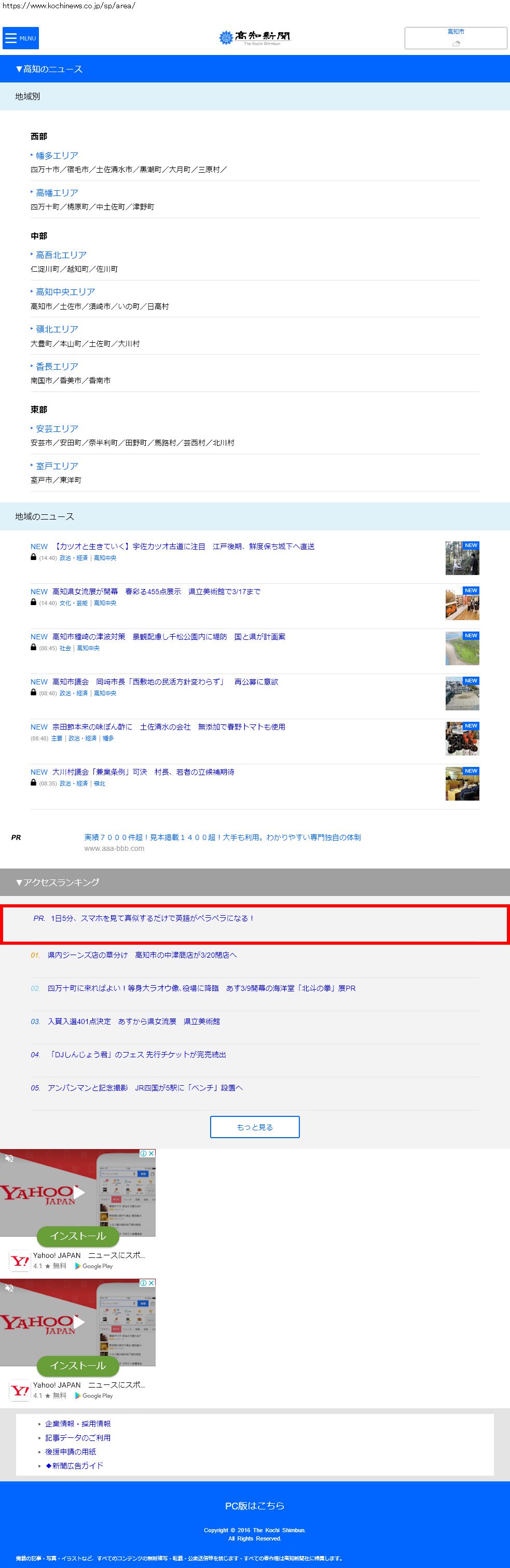Select 社会 tag under 種崎 article
This screenshot has height=1568, width=510.
pyautogui.click(x=65, y=648)
